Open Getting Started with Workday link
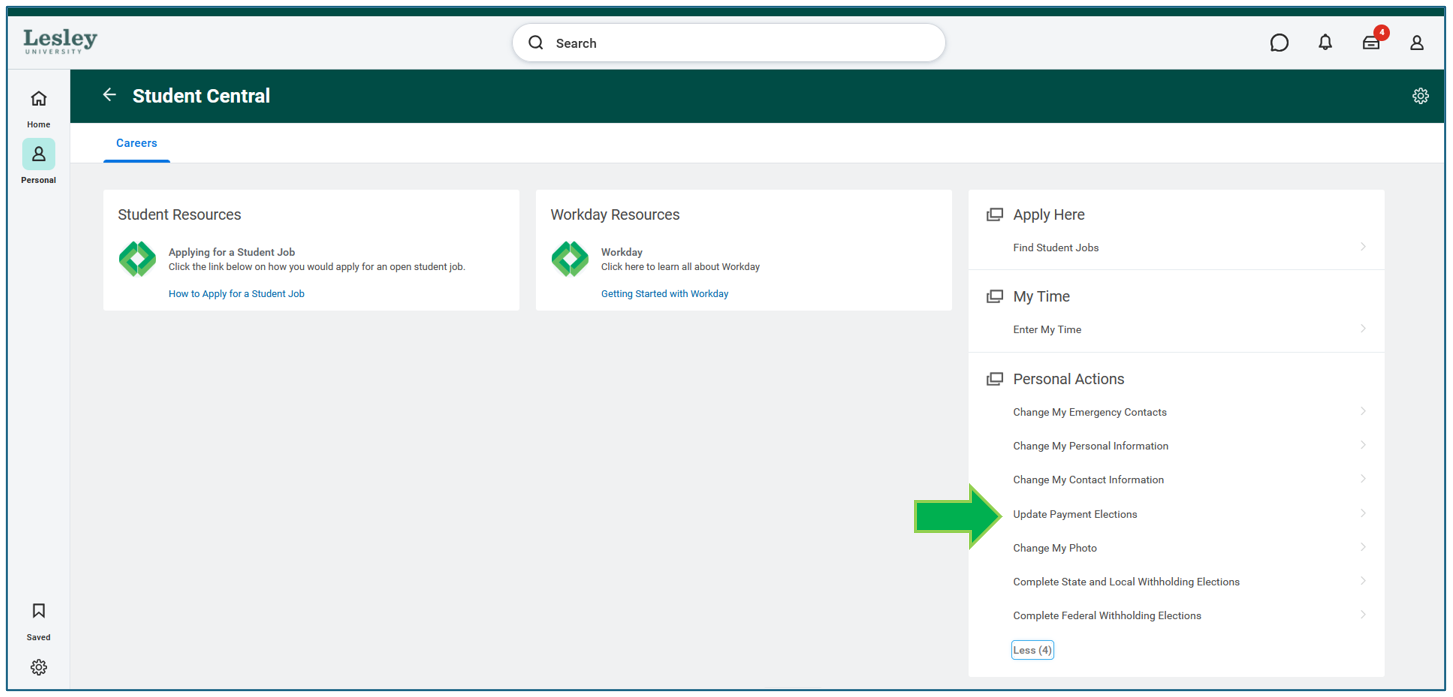This screenshot has height=697, width=1453. [664, 294]
